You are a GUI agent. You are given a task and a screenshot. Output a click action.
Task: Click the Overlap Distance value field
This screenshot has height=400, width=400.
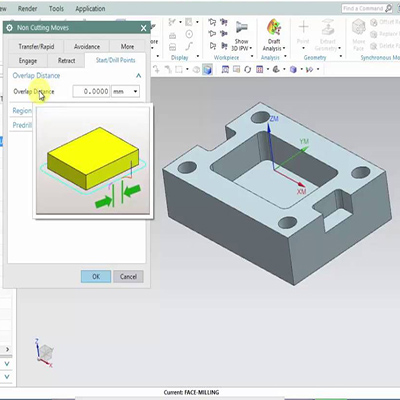(91, 91)
